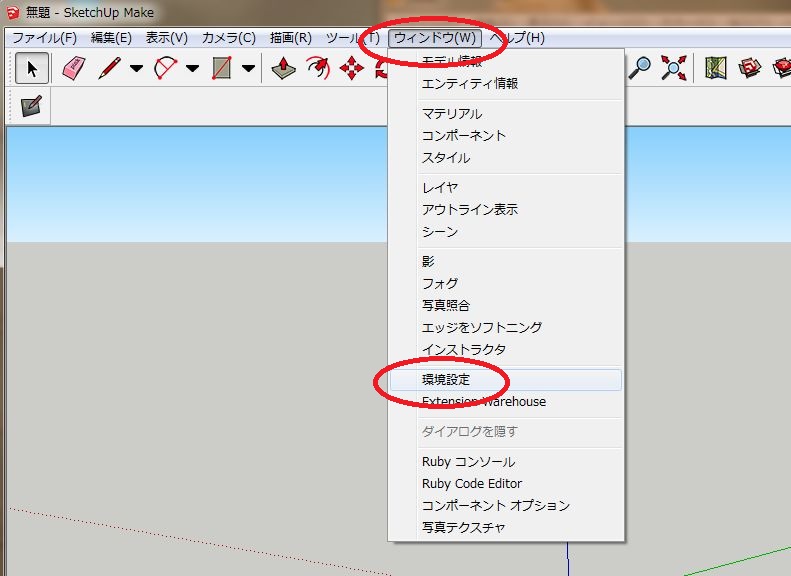Open the ヘルプ(H) menu
791x576 pixels.
[518, 38]
